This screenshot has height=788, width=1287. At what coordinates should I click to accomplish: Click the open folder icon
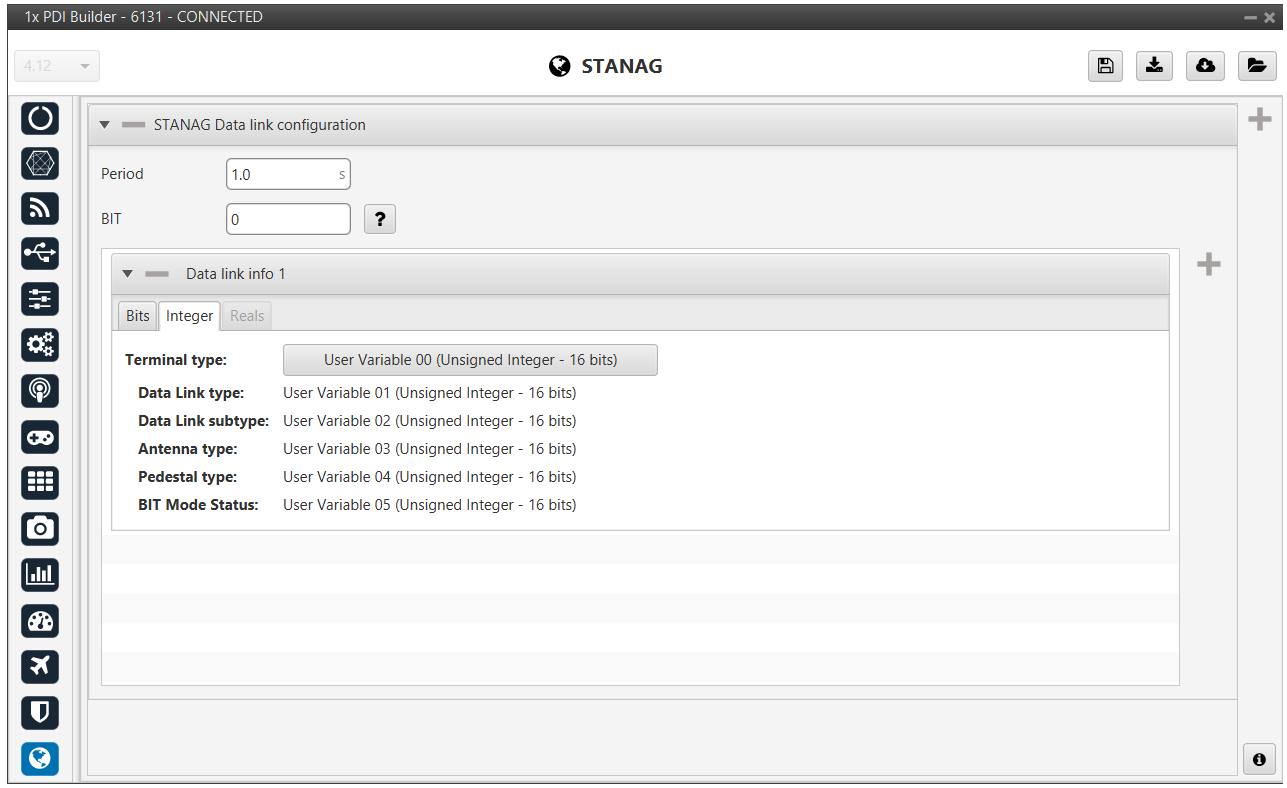pyautogui.click(x=1256, y=66)
